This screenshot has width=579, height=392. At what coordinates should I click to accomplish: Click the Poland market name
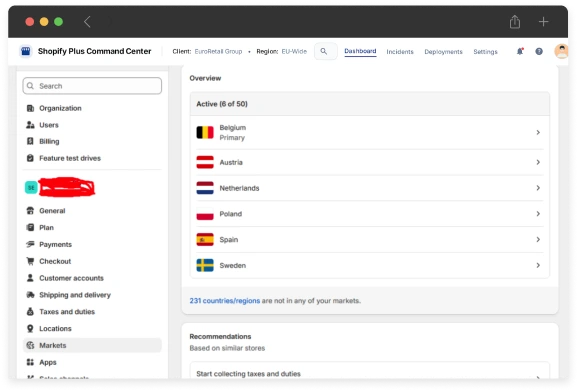230,214
